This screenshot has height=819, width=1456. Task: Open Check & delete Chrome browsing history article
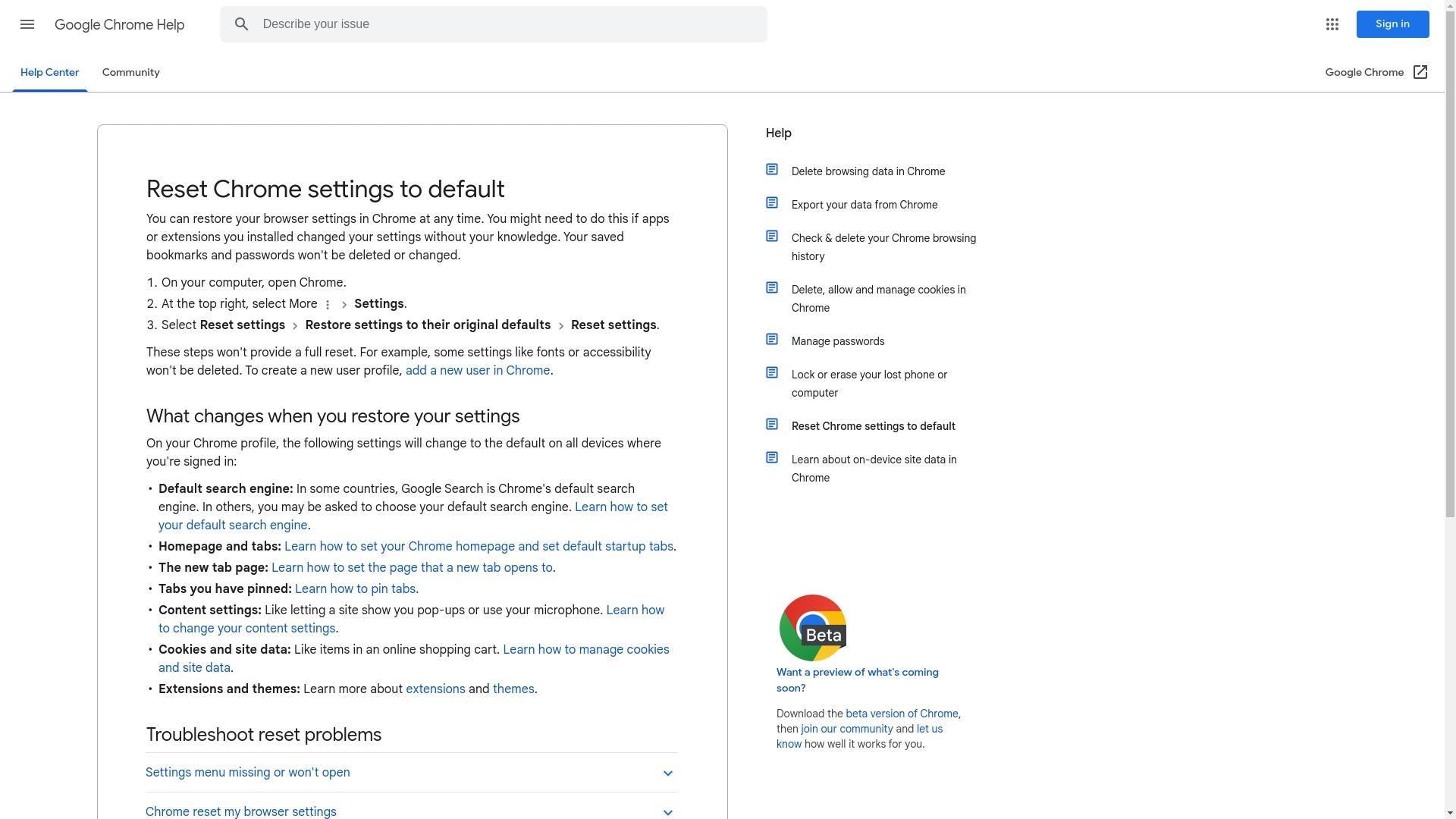(x=883, y=247)
